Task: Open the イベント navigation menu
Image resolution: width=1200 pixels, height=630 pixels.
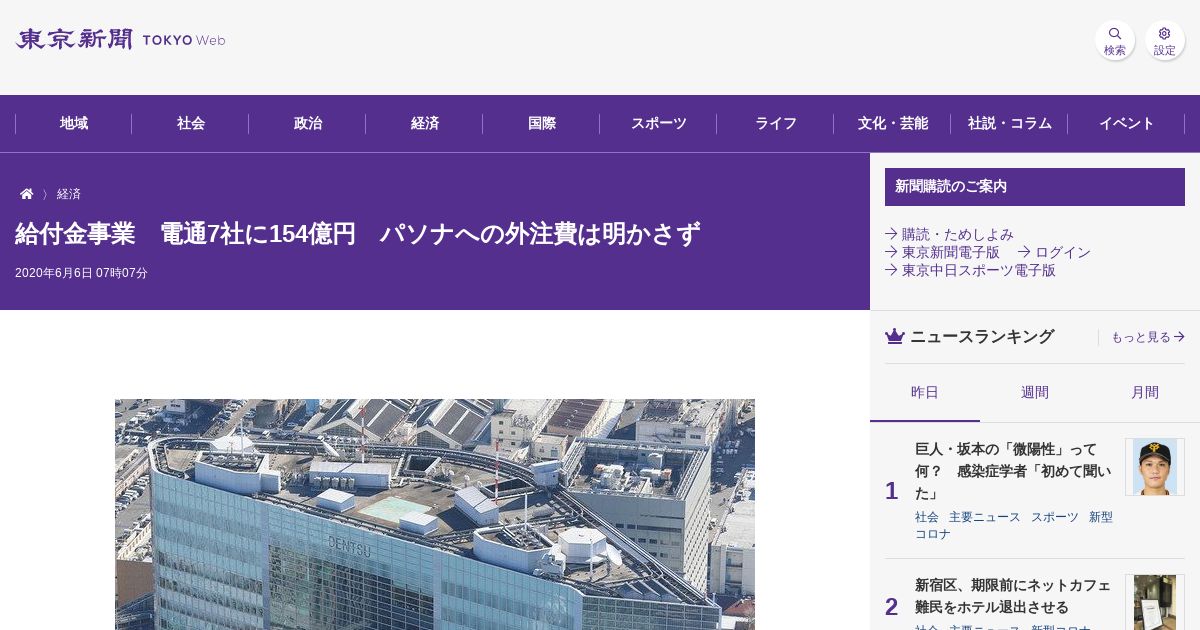Action: 1127,124
